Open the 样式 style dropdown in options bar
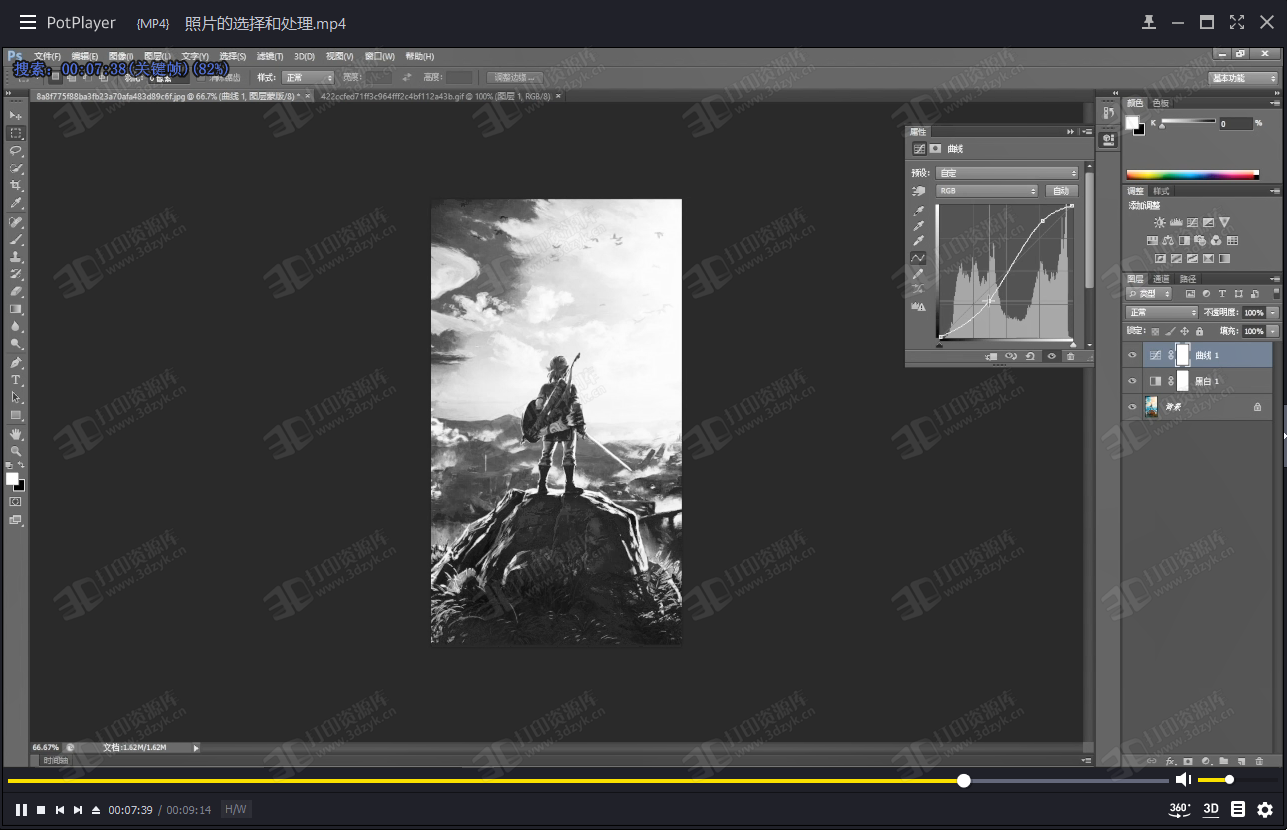Image resolution: width=1287 pixels, height=830 pixels. click(x=308, y=77)
